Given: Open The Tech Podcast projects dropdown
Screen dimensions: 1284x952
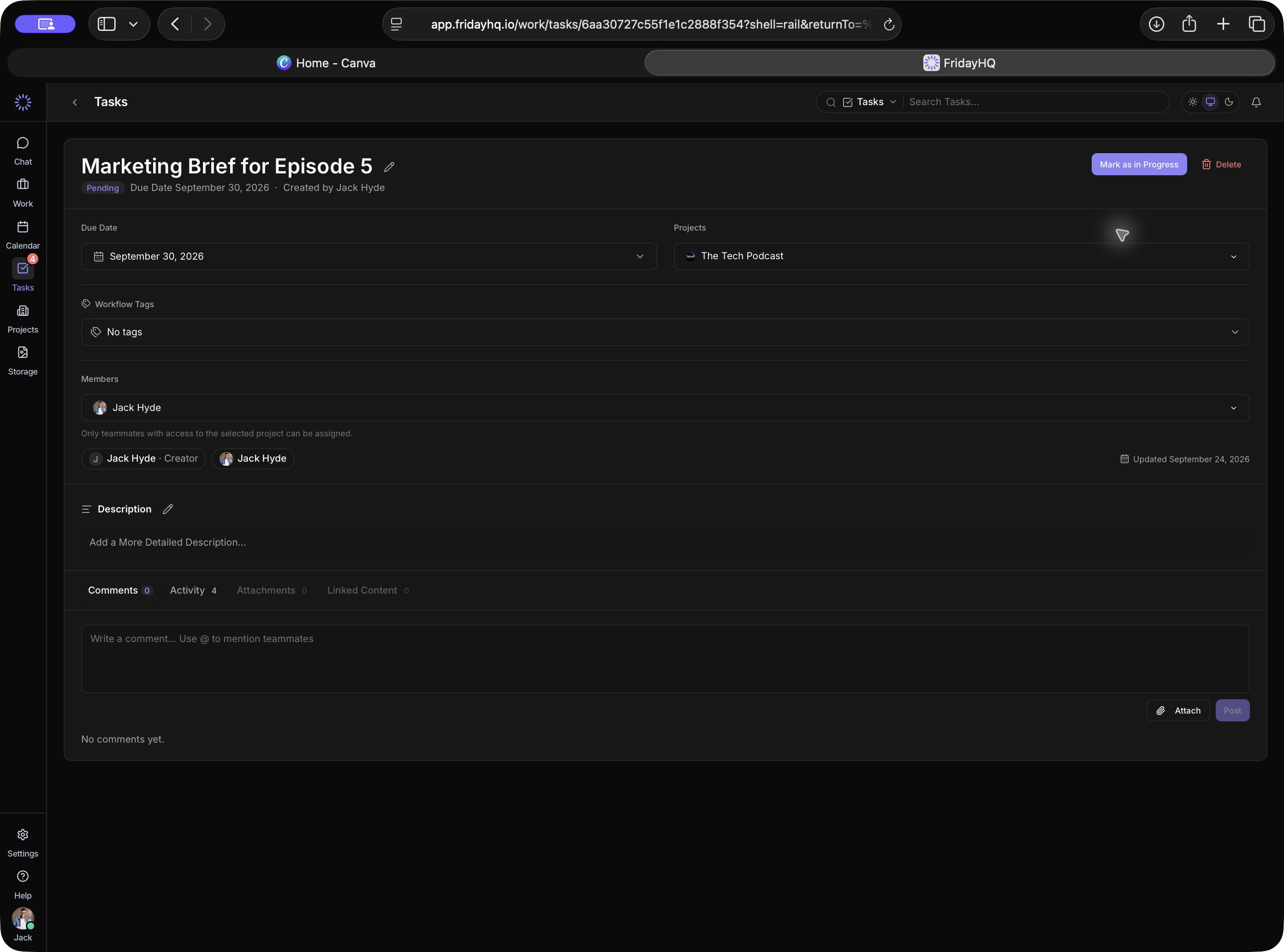Looking at the screenshot, I should tap(961, 256).
